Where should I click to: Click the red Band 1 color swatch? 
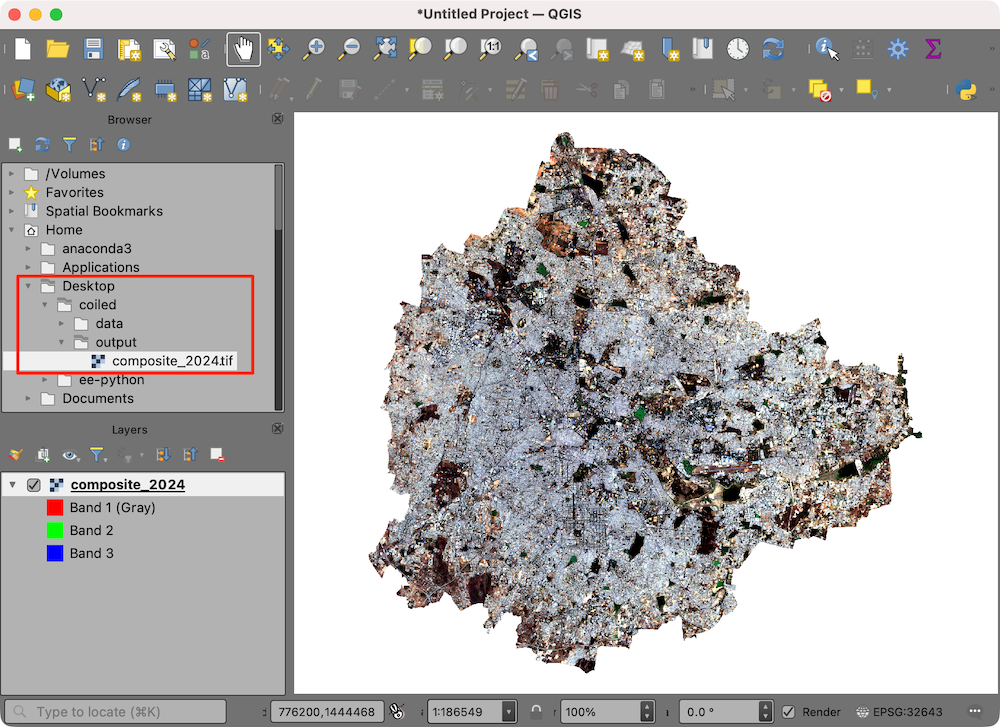point(55,507)
